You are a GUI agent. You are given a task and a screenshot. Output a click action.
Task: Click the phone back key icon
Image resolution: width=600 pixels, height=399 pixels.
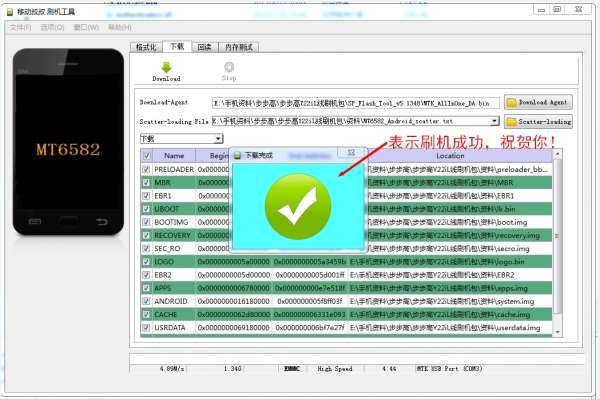102,221
